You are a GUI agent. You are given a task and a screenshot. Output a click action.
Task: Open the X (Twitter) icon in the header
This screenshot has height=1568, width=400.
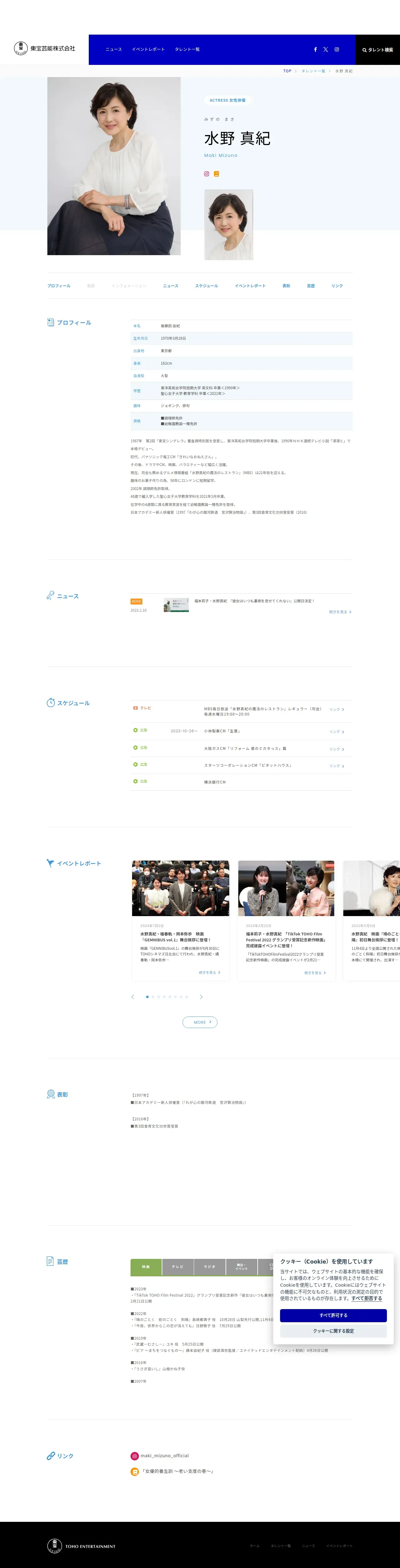325,50
